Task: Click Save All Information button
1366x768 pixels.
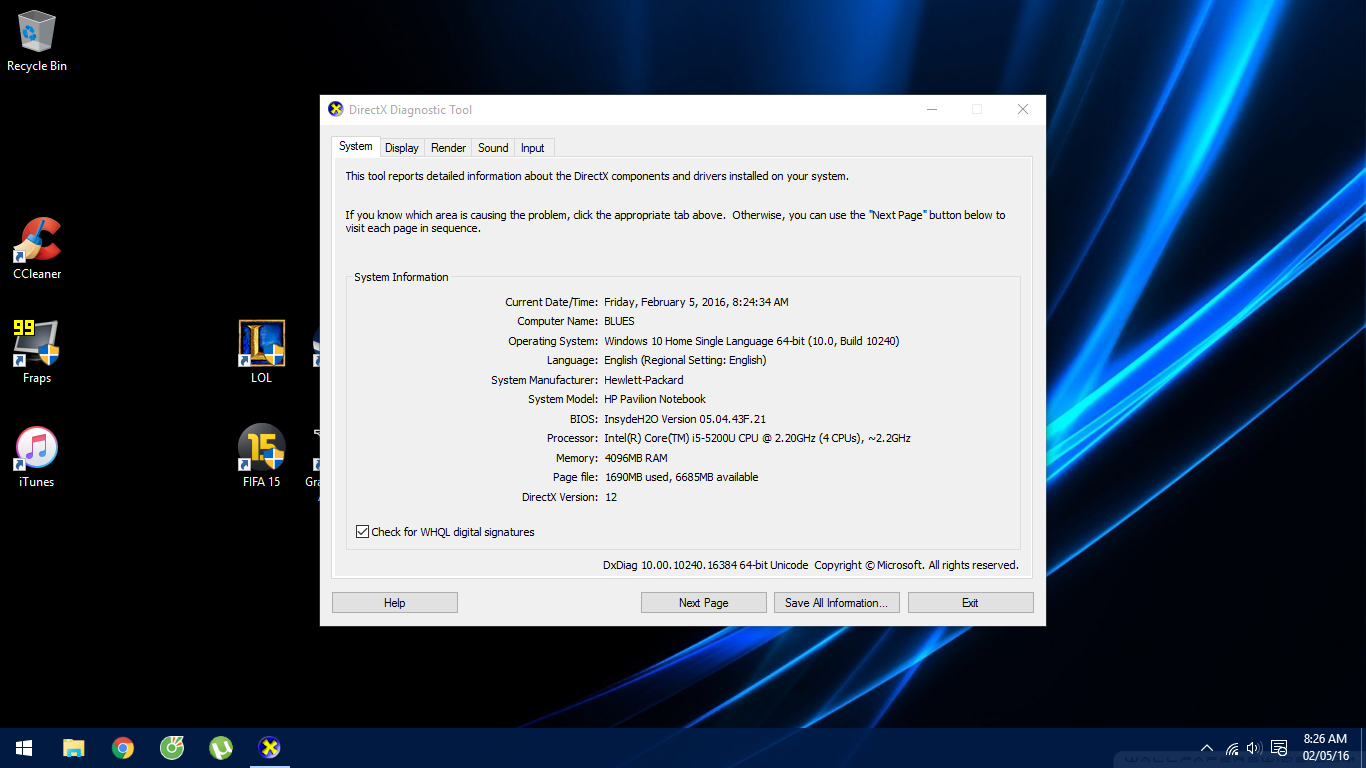Action: tap(837, 603)
